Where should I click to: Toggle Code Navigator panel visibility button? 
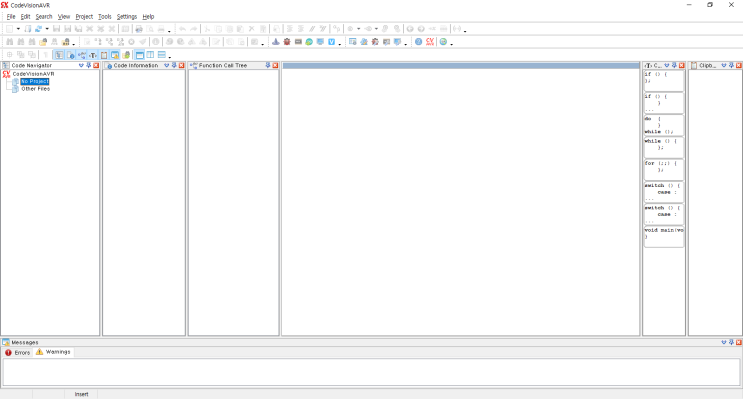(59, 55)
